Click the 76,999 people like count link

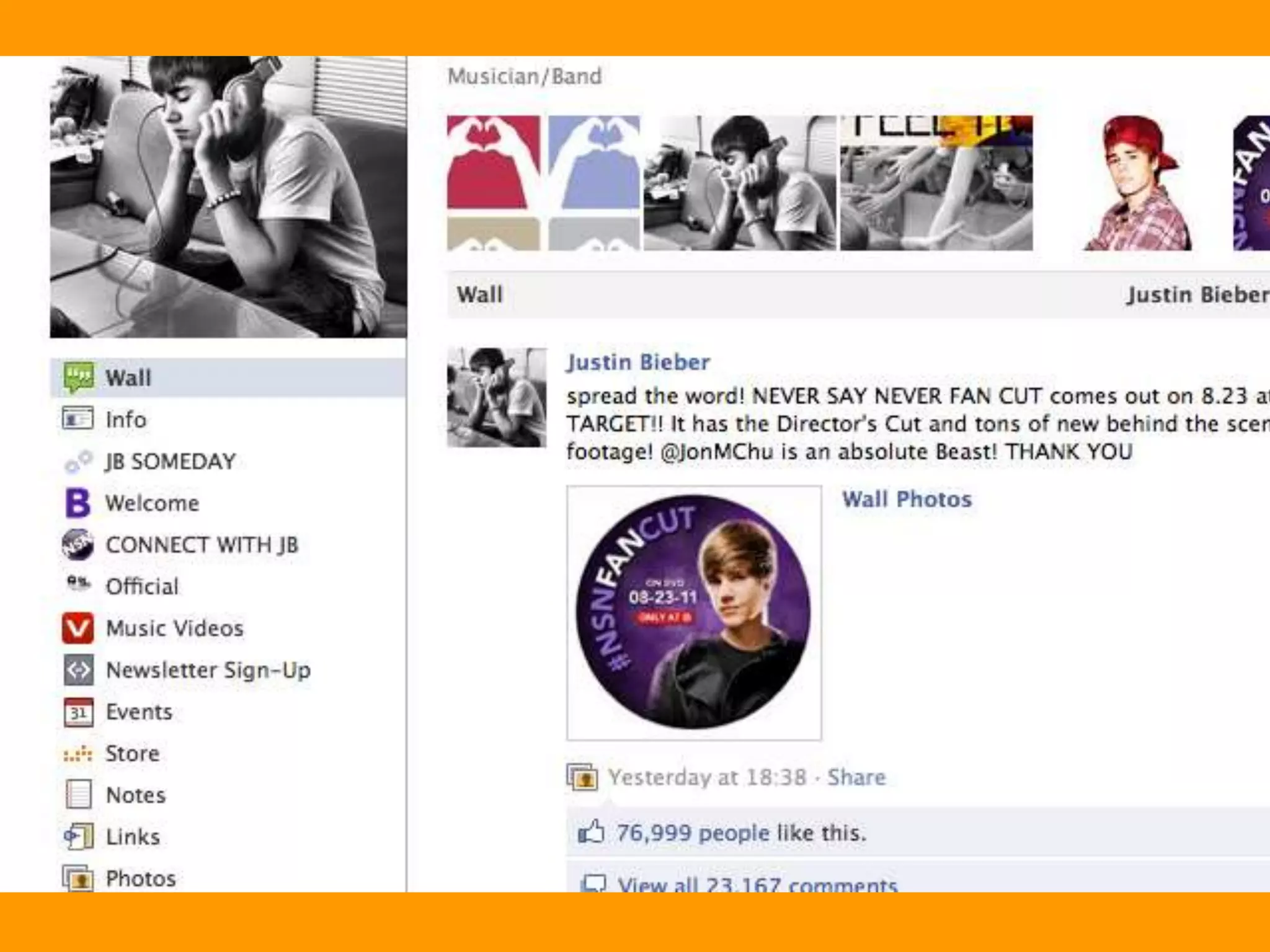[693, 832]
